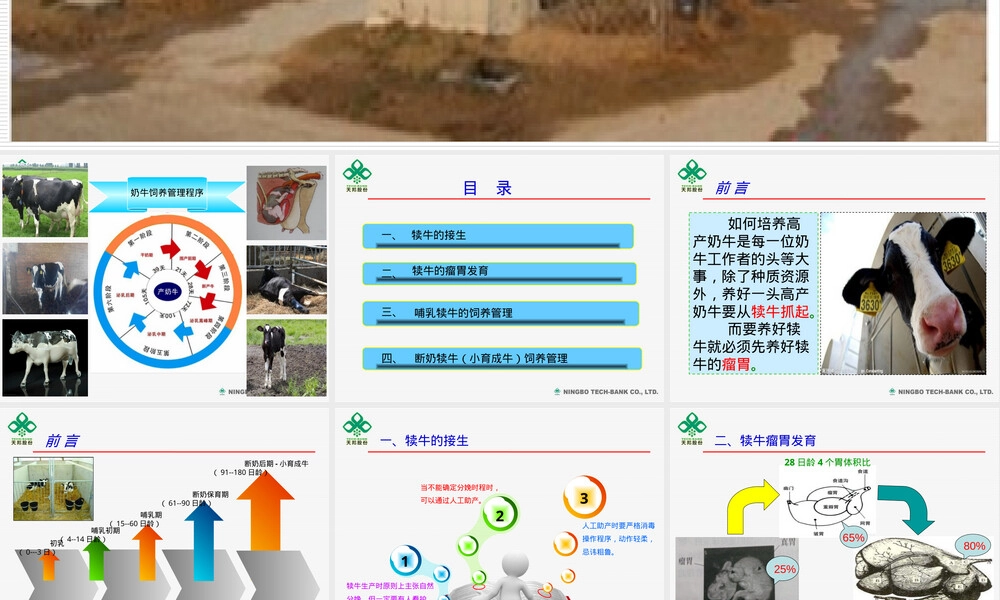Viewport: 1000px width, 600px height.
Task: Click NINGBO TECH-BANK footer on 目录 slide
Action: [606, 391]
